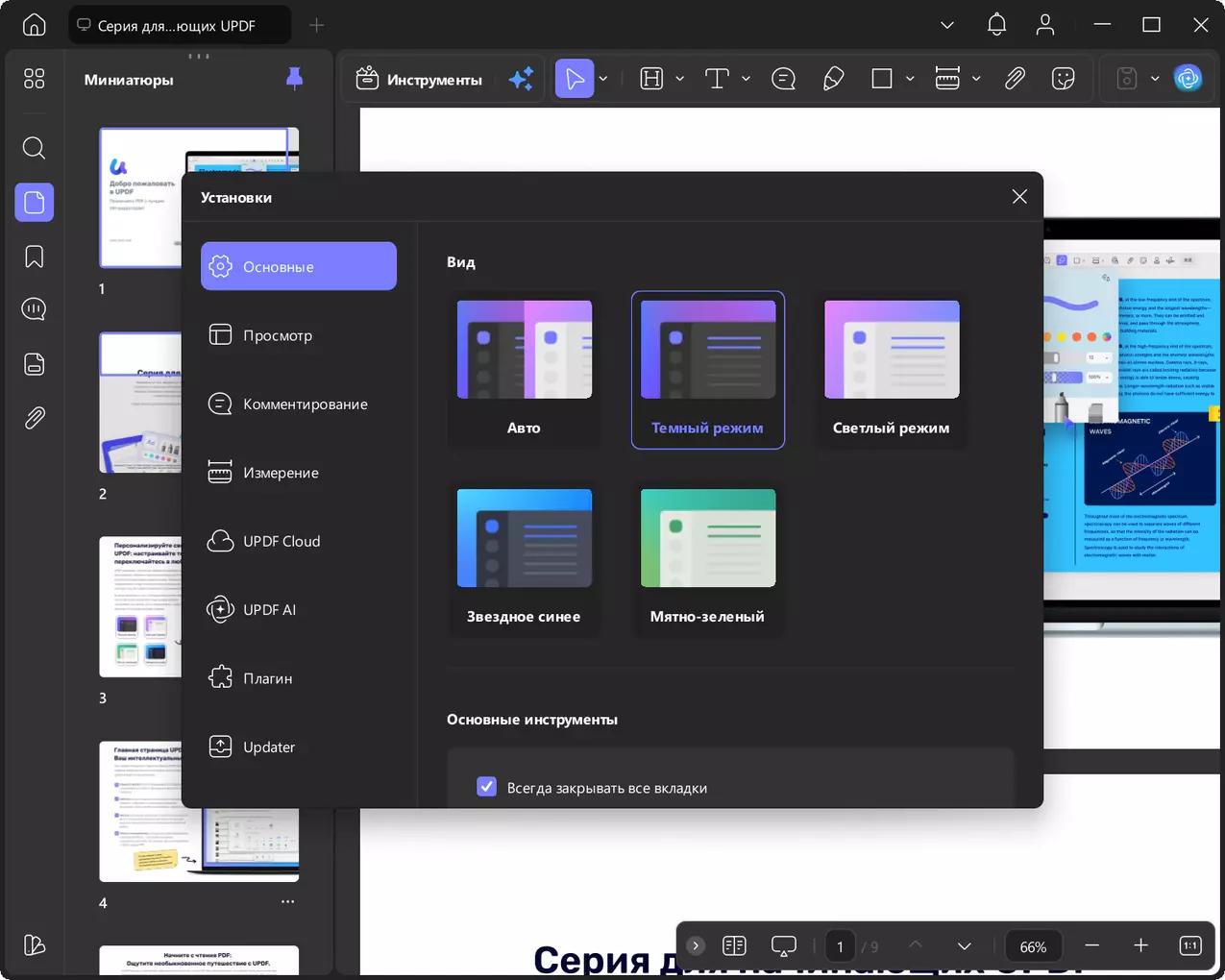Open the layers icon at the sidebar bottom
The width and height of the screenshot is (1225, 980).
pos(35,945)
